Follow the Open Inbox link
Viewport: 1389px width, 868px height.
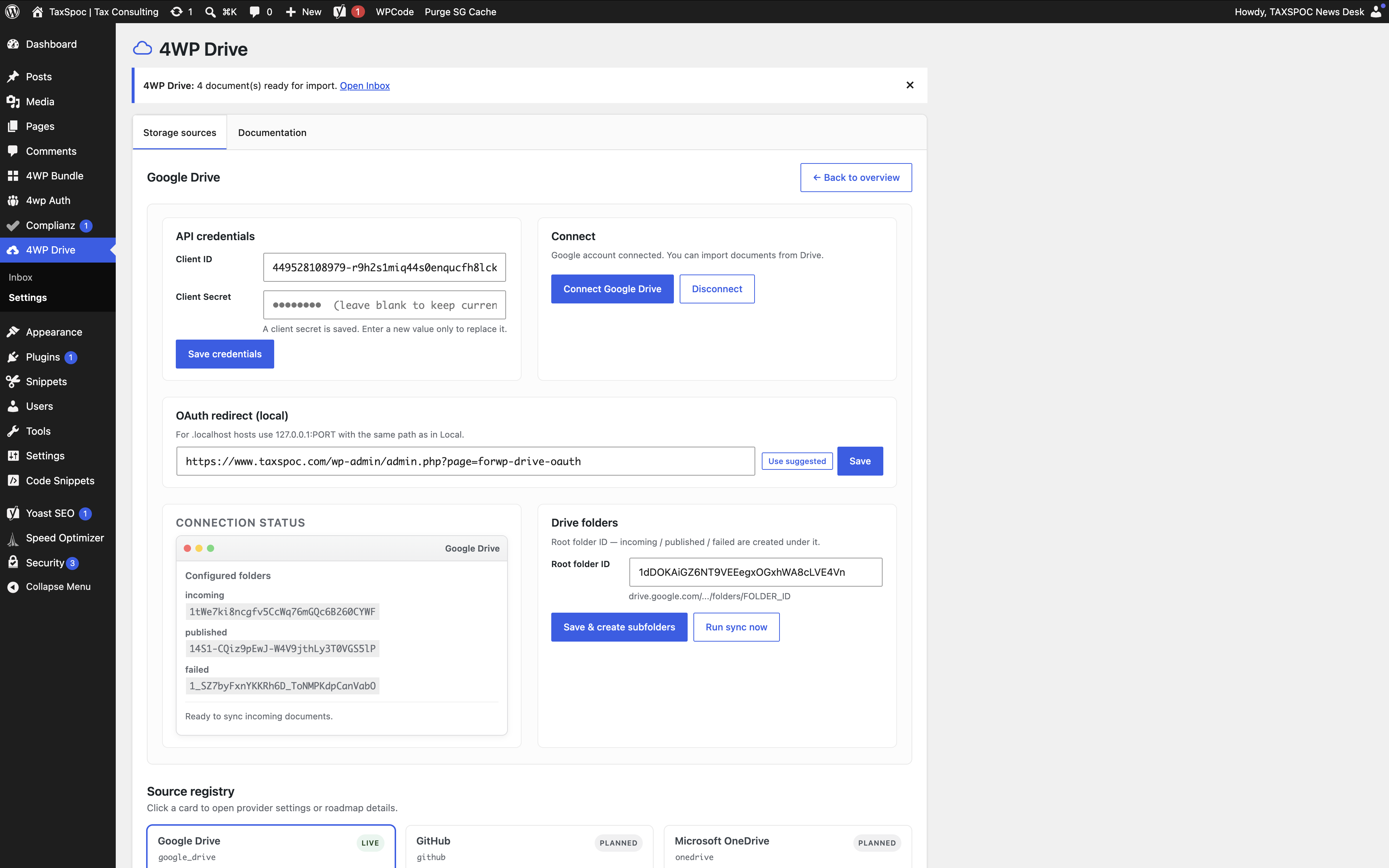(x=365, y=86)
